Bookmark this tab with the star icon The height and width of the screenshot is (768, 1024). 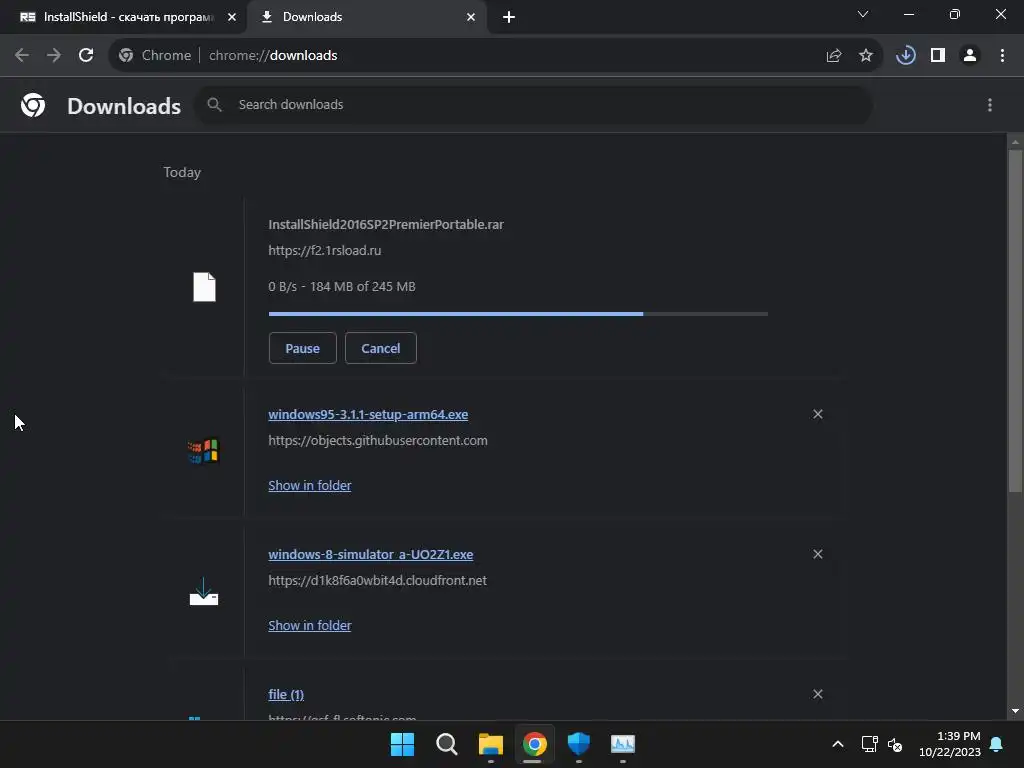coord(866,56)
